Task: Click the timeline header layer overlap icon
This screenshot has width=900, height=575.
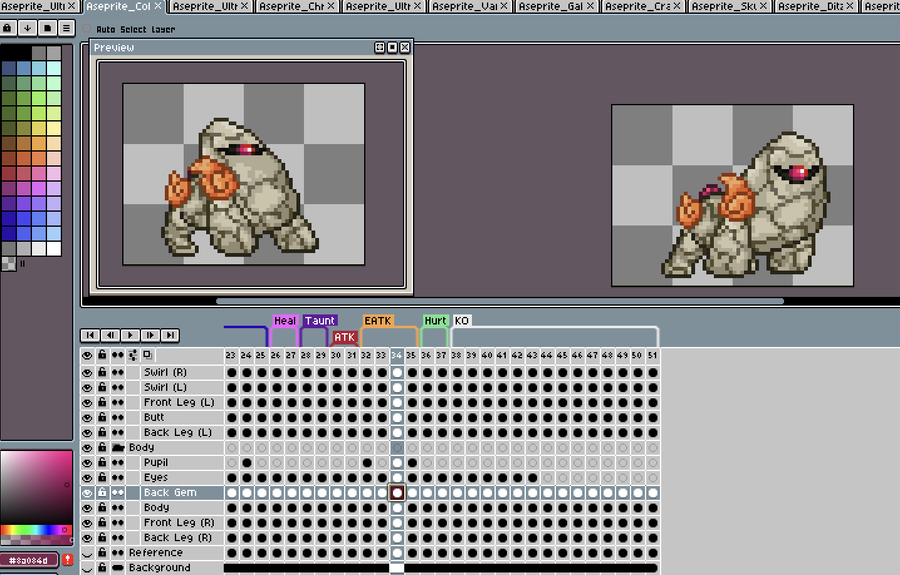Action: click(x=148, y=355)
